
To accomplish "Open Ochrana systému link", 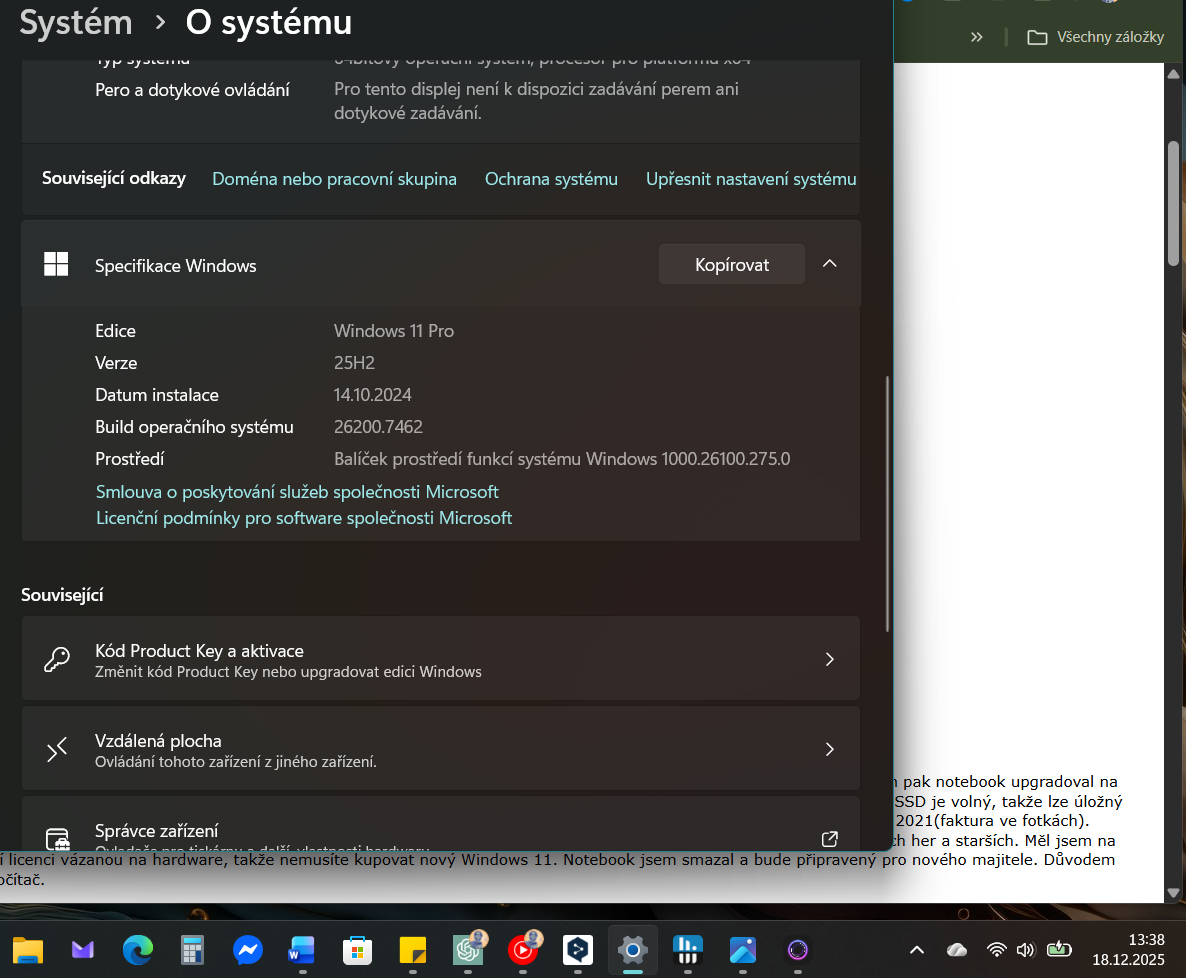I will 551,179.
